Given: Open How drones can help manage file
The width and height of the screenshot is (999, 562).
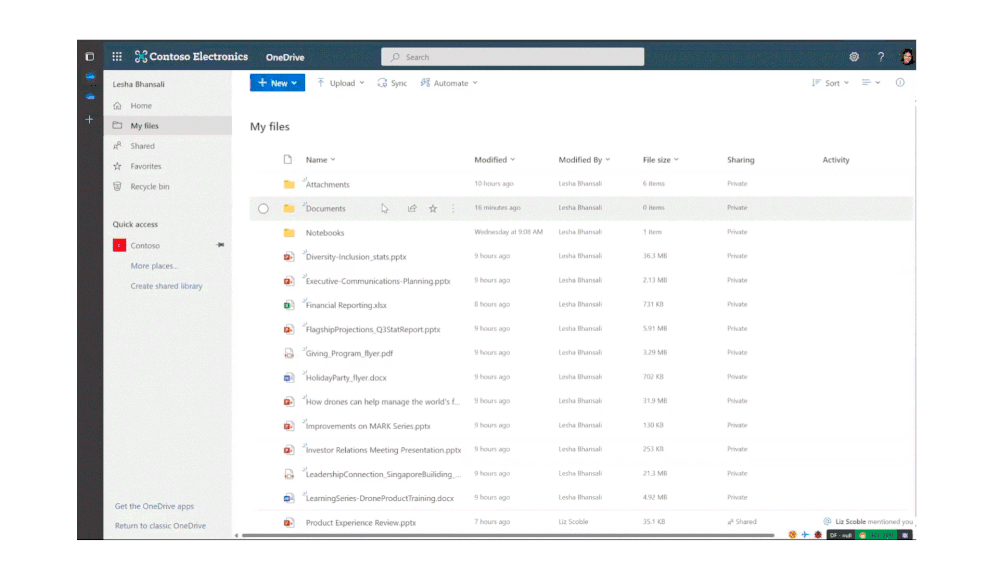Looking at the screenshot, I should [382, 401].
